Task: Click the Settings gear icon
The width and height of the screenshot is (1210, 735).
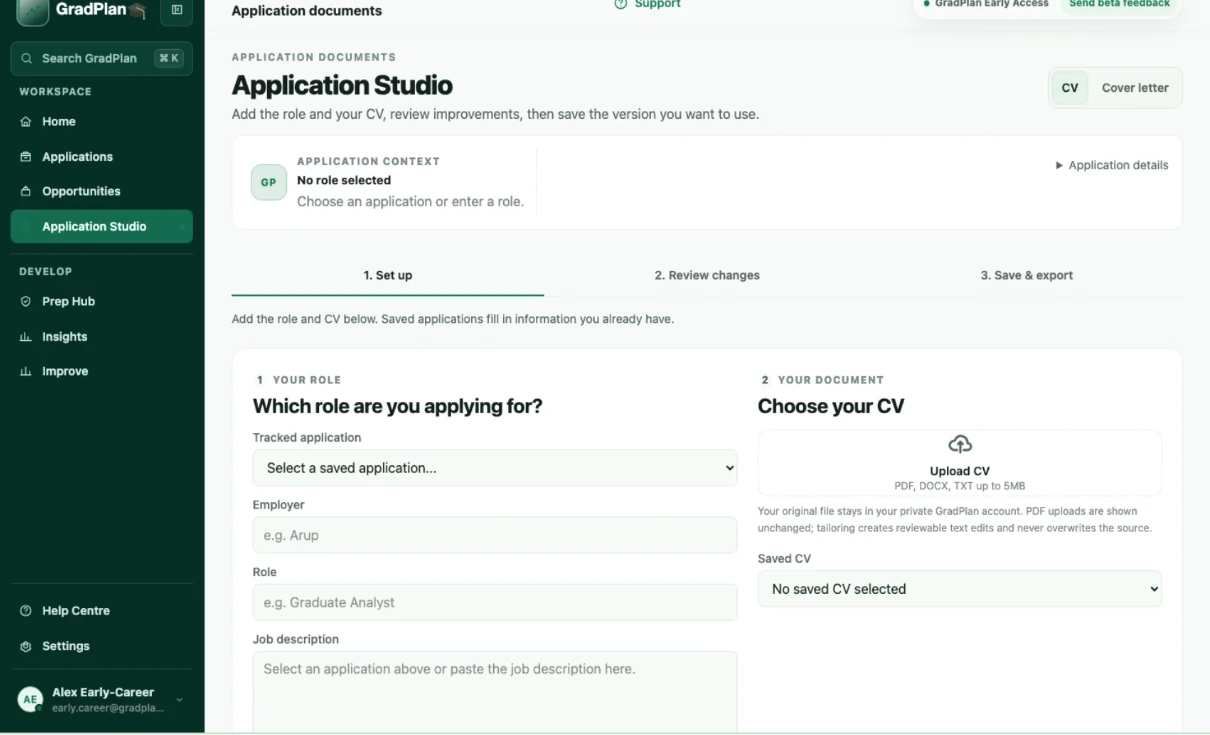Action: 26,646
